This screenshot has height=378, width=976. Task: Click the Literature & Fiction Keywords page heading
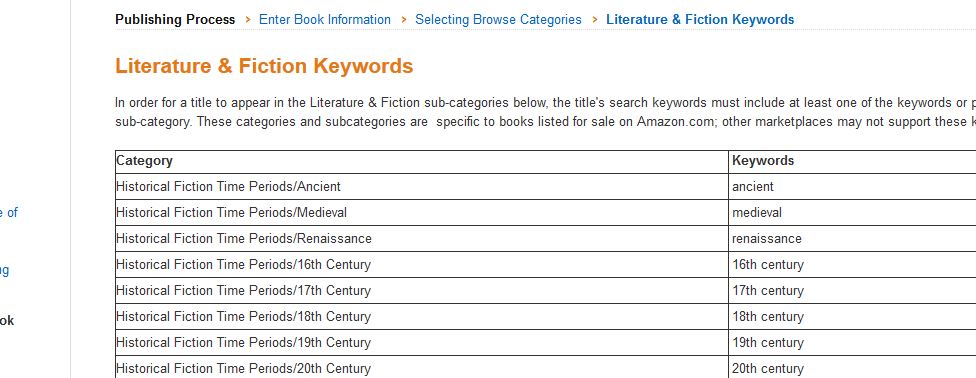pyautogui.click(x=264, y=66)
